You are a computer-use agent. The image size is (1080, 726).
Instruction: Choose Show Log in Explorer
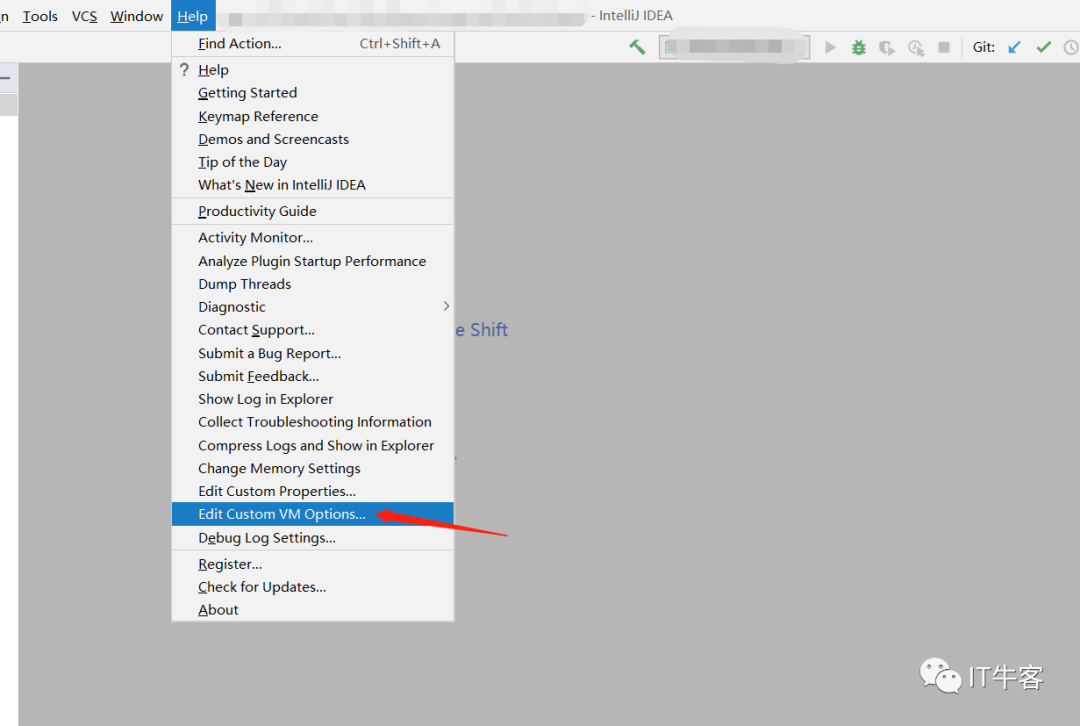[x=266, y=399]
